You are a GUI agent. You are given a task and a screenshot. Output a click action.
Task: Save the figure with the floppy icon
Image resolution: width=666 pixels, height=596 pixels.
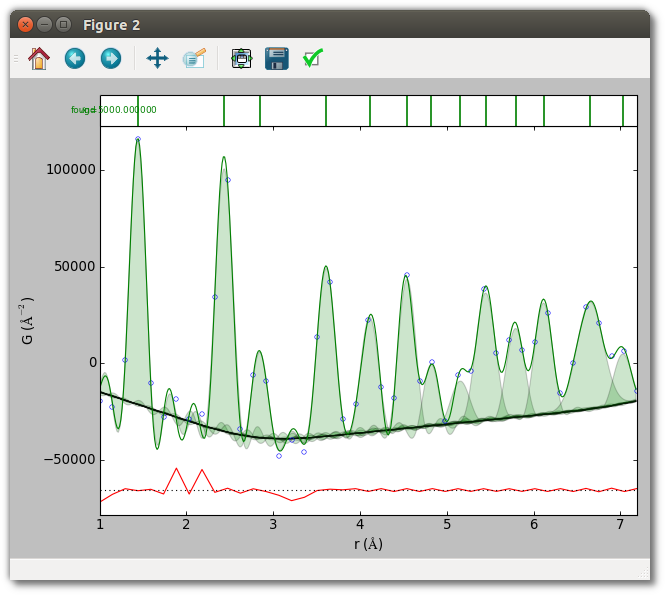click(277, 59)
